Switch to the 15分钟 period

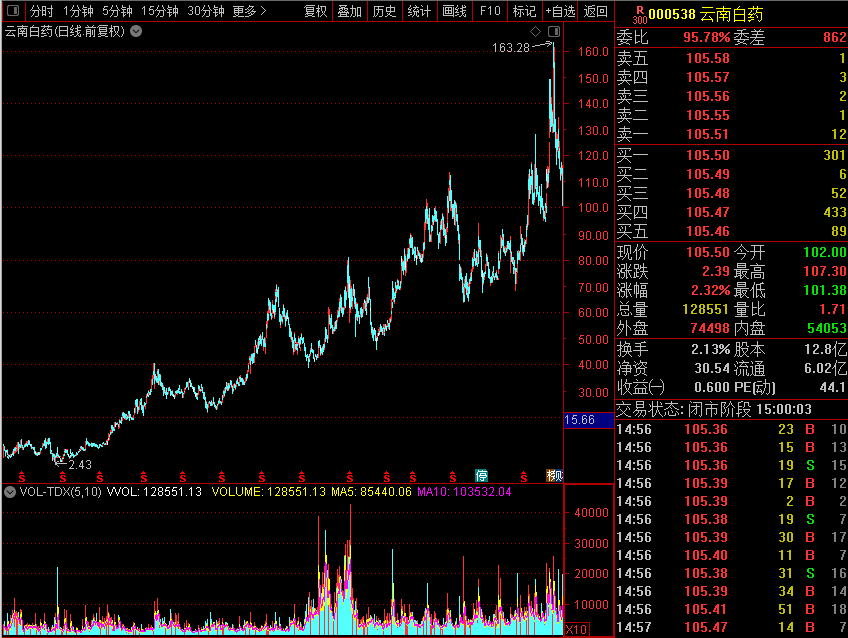[x=160, y=11]
